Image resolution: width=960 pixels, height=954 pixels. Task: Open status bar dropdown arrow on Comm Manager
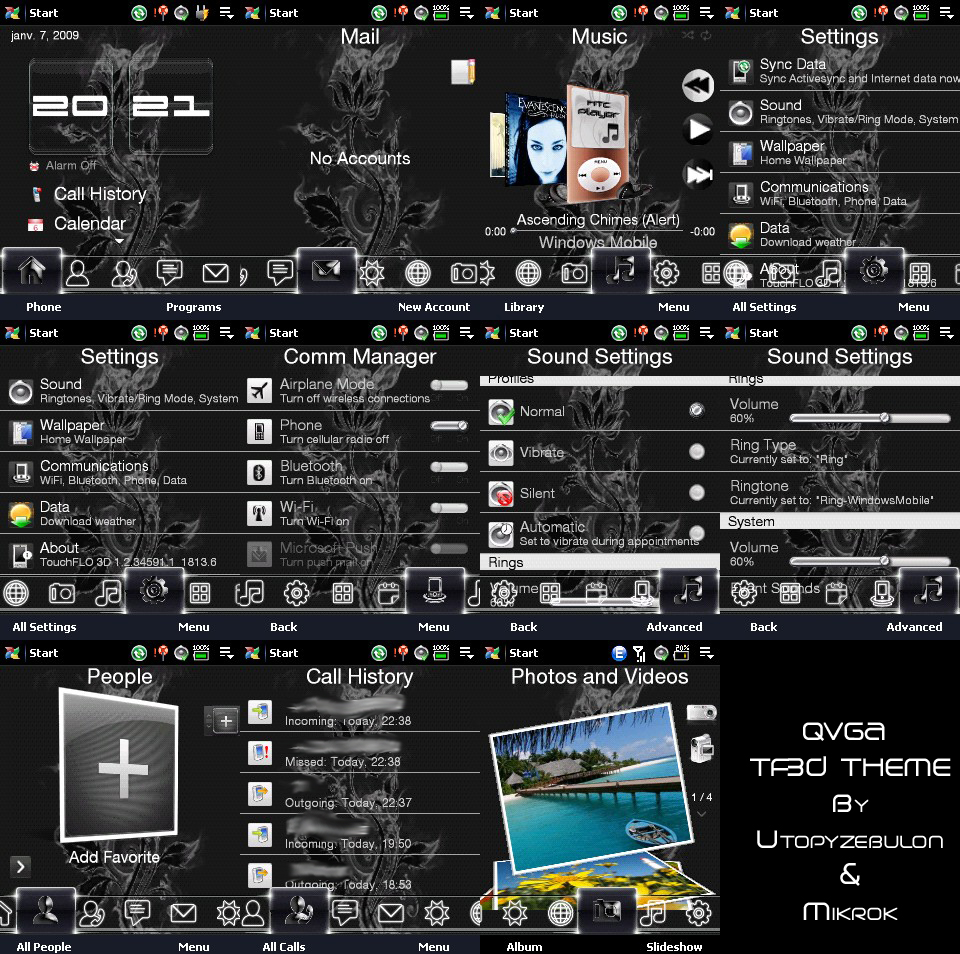pyautogui.click(x=467, y=332)
